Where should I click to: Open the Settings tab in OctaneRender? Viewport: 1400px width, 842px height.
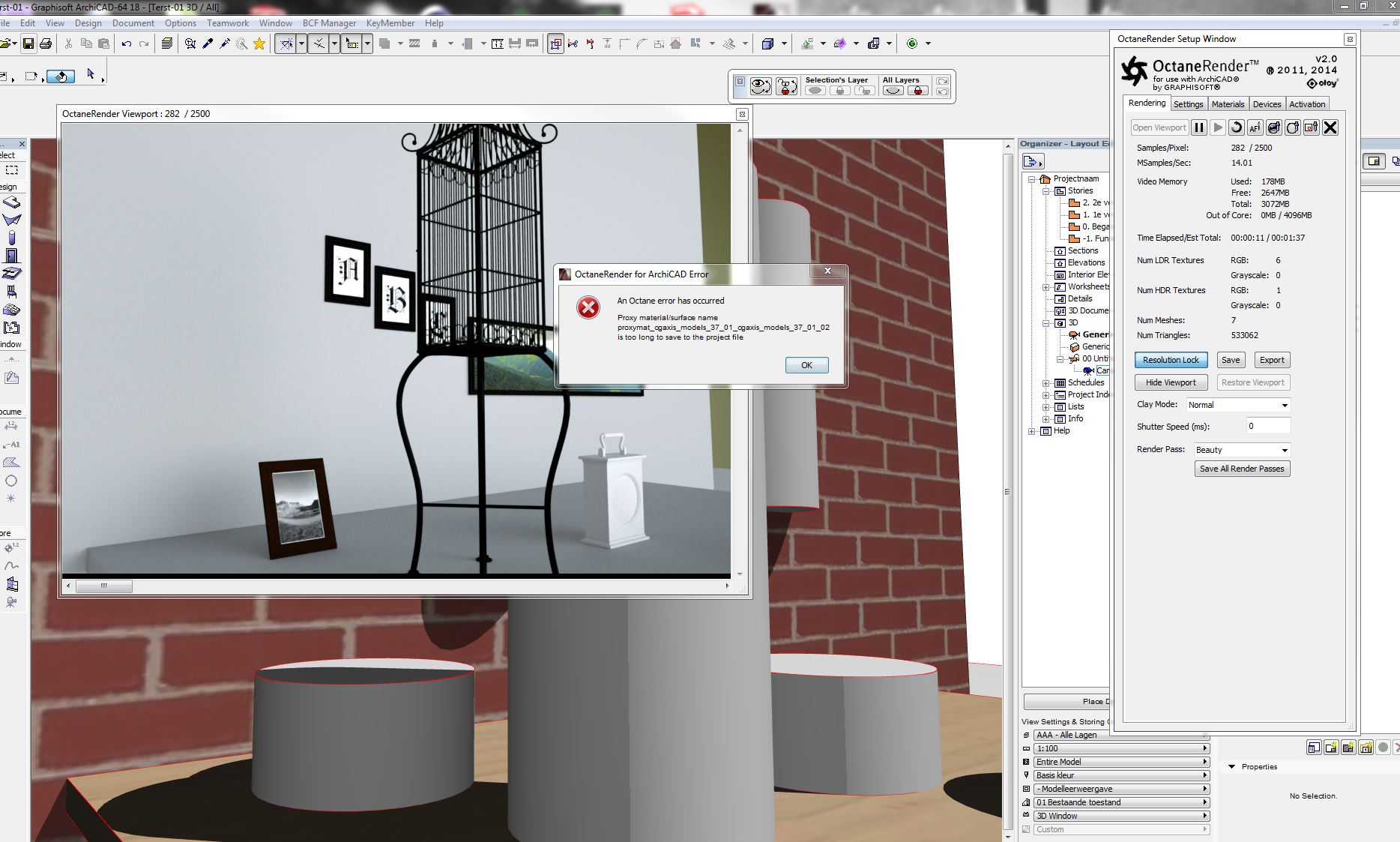(1188, 104)
